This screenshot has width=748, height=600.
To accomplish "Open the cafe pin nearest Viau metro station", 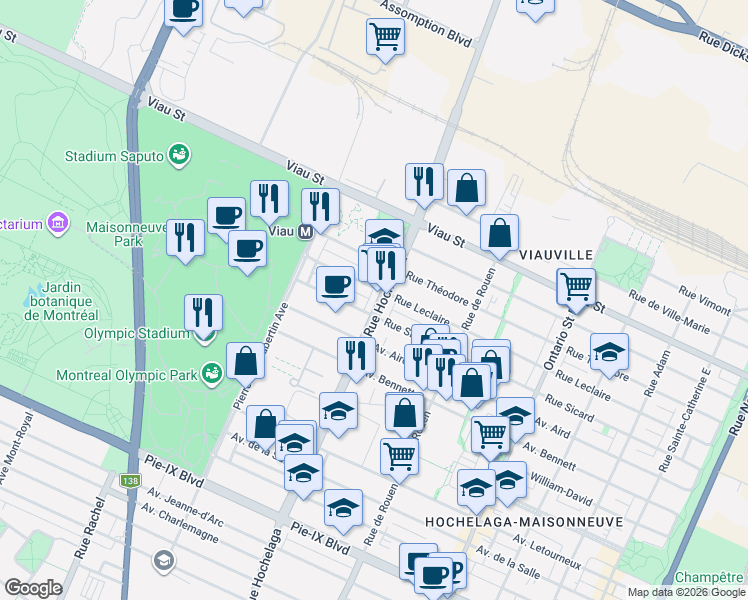I will pos(247,249).
